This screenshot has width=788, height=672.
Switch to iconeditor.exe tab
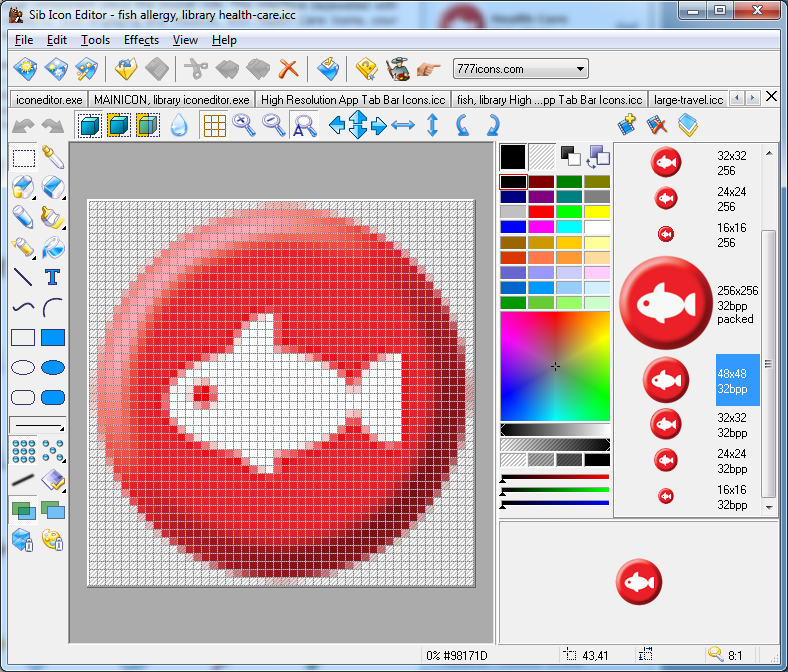[49, 100]
